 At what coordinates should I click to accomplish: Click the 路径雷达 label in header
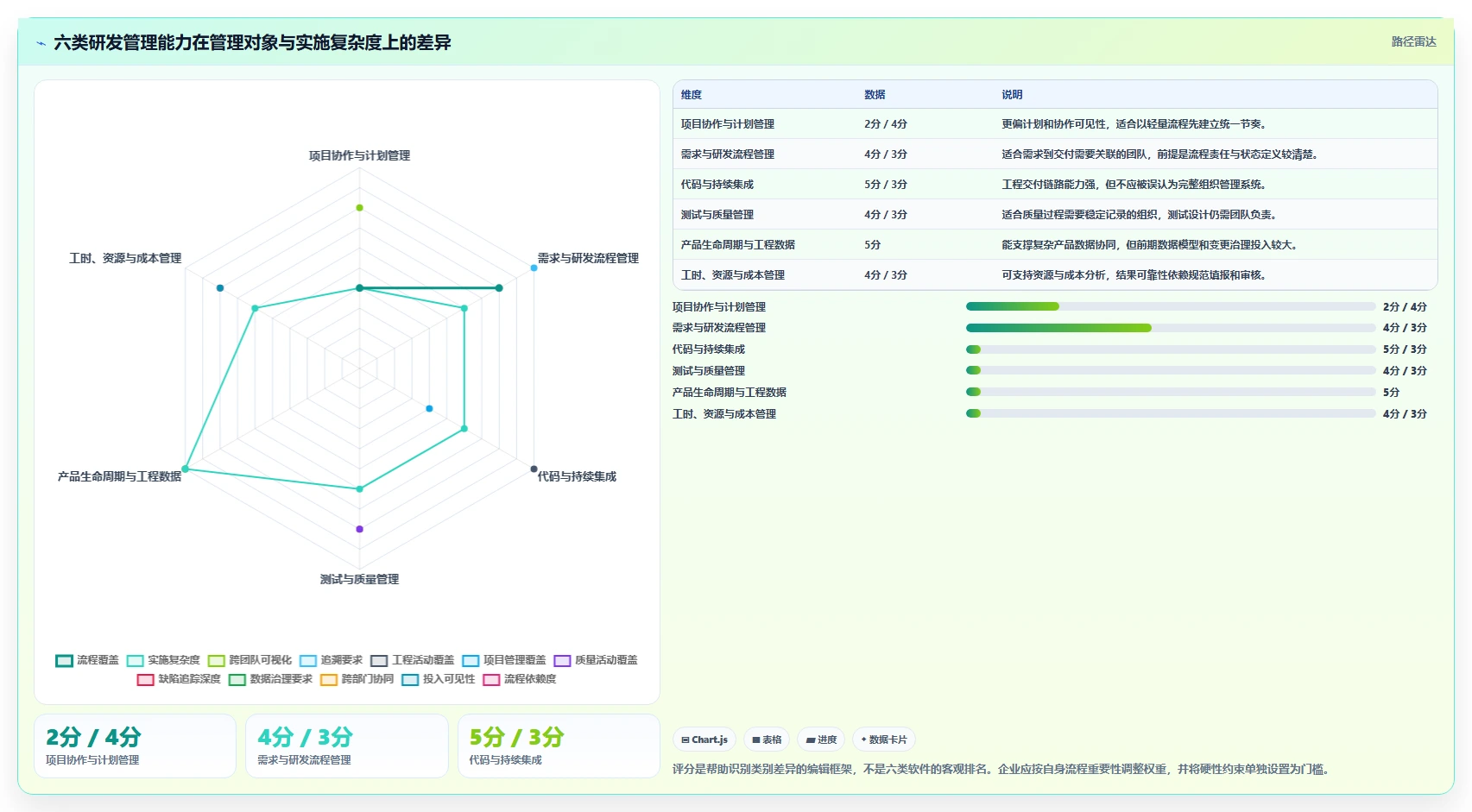[1413, 41]
